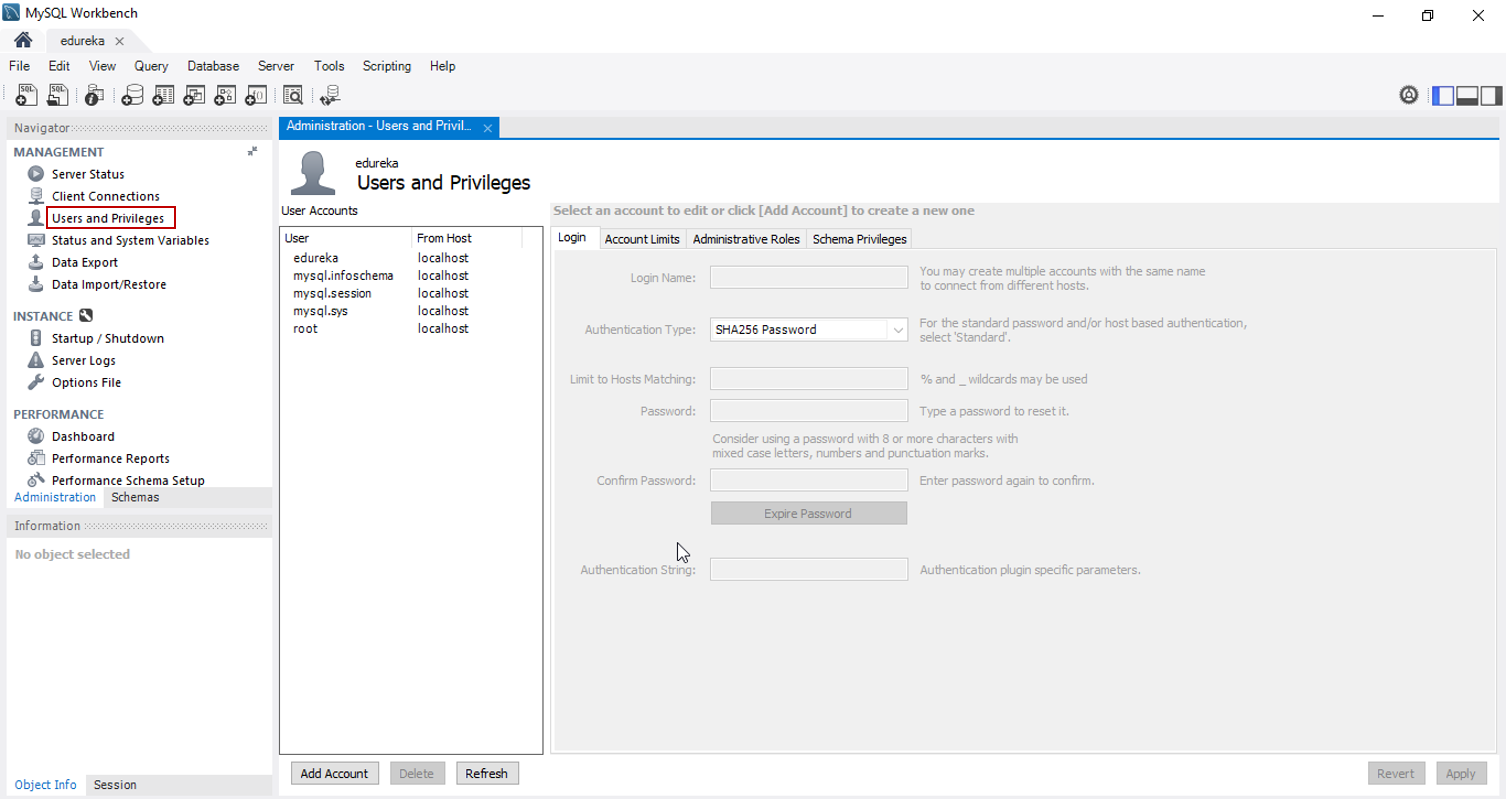Click the Login Name input field
Viewport: 1506px width, 799px height.
pos(809,277)
